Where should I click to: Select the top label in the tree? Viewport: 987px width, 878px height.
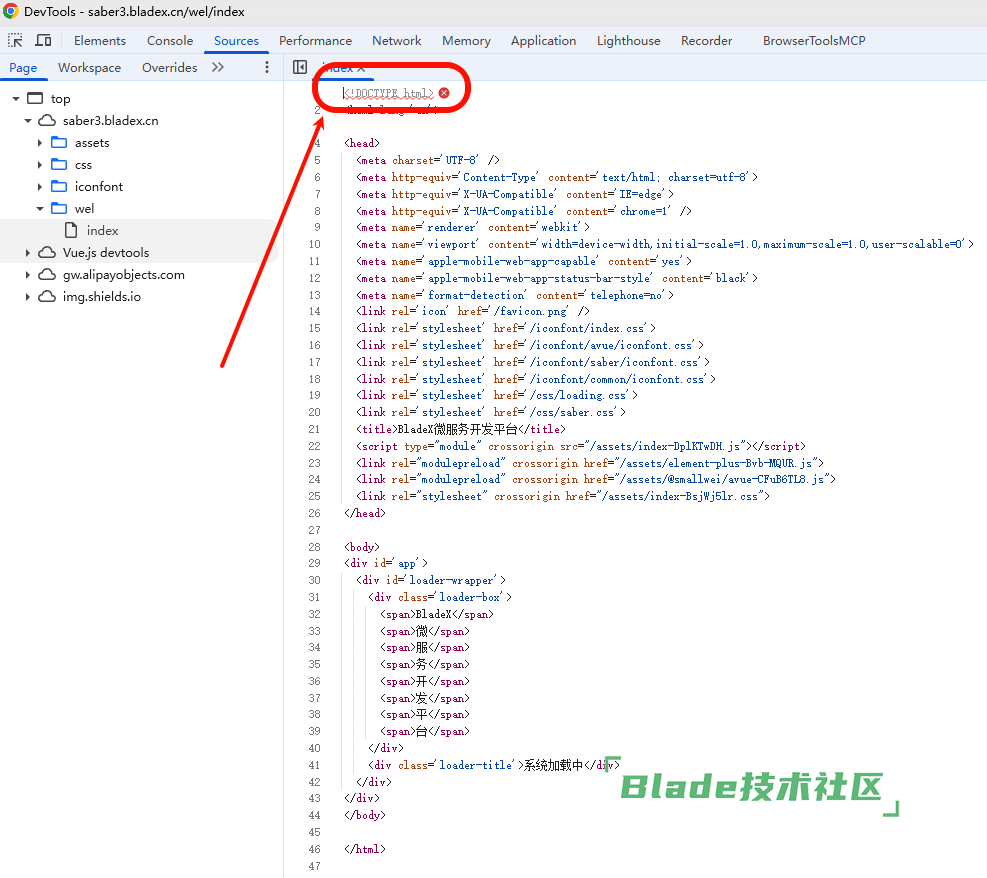point(60,99)
